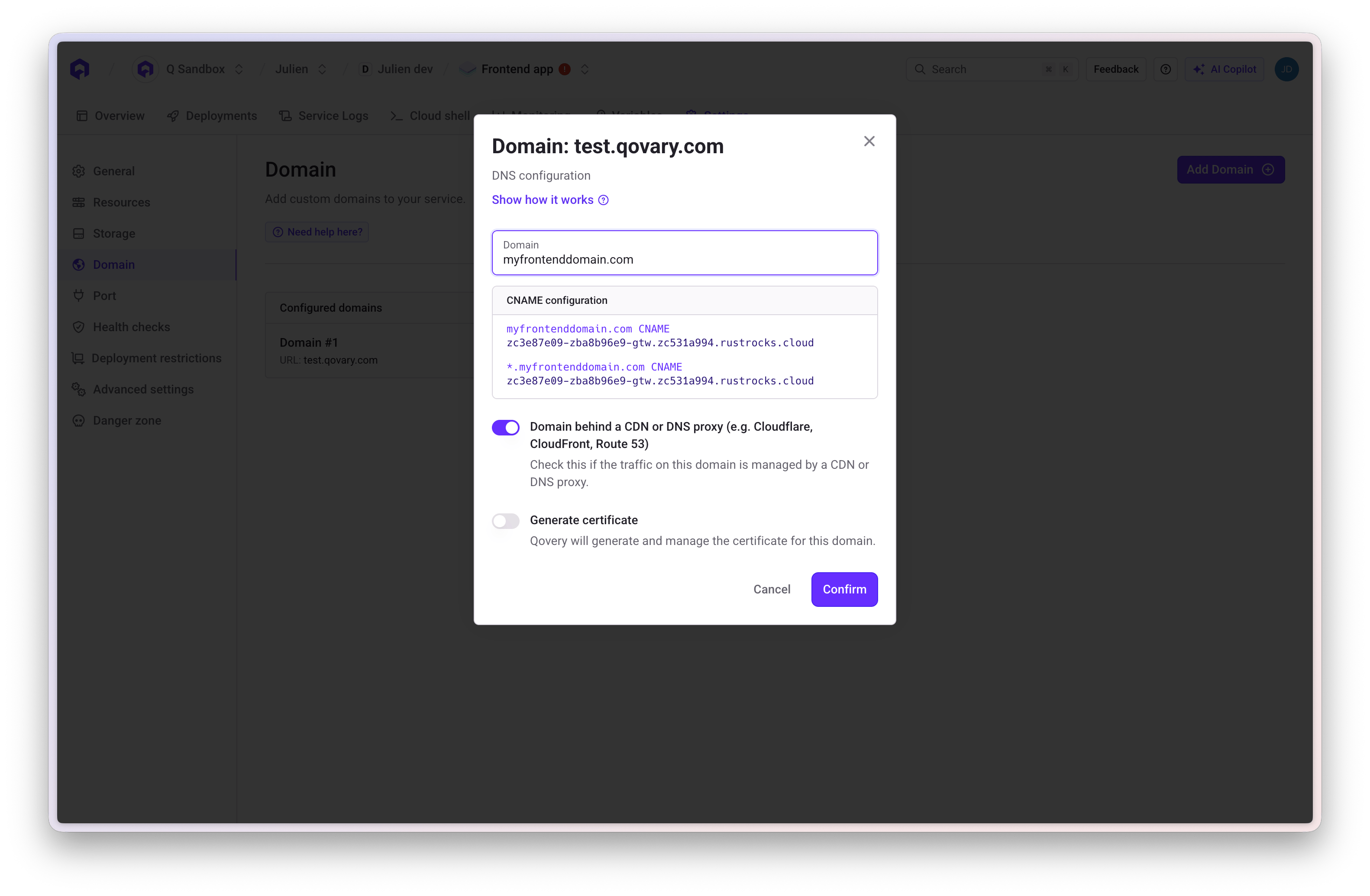Launch AI Copilot

(x=1225, y=69)
